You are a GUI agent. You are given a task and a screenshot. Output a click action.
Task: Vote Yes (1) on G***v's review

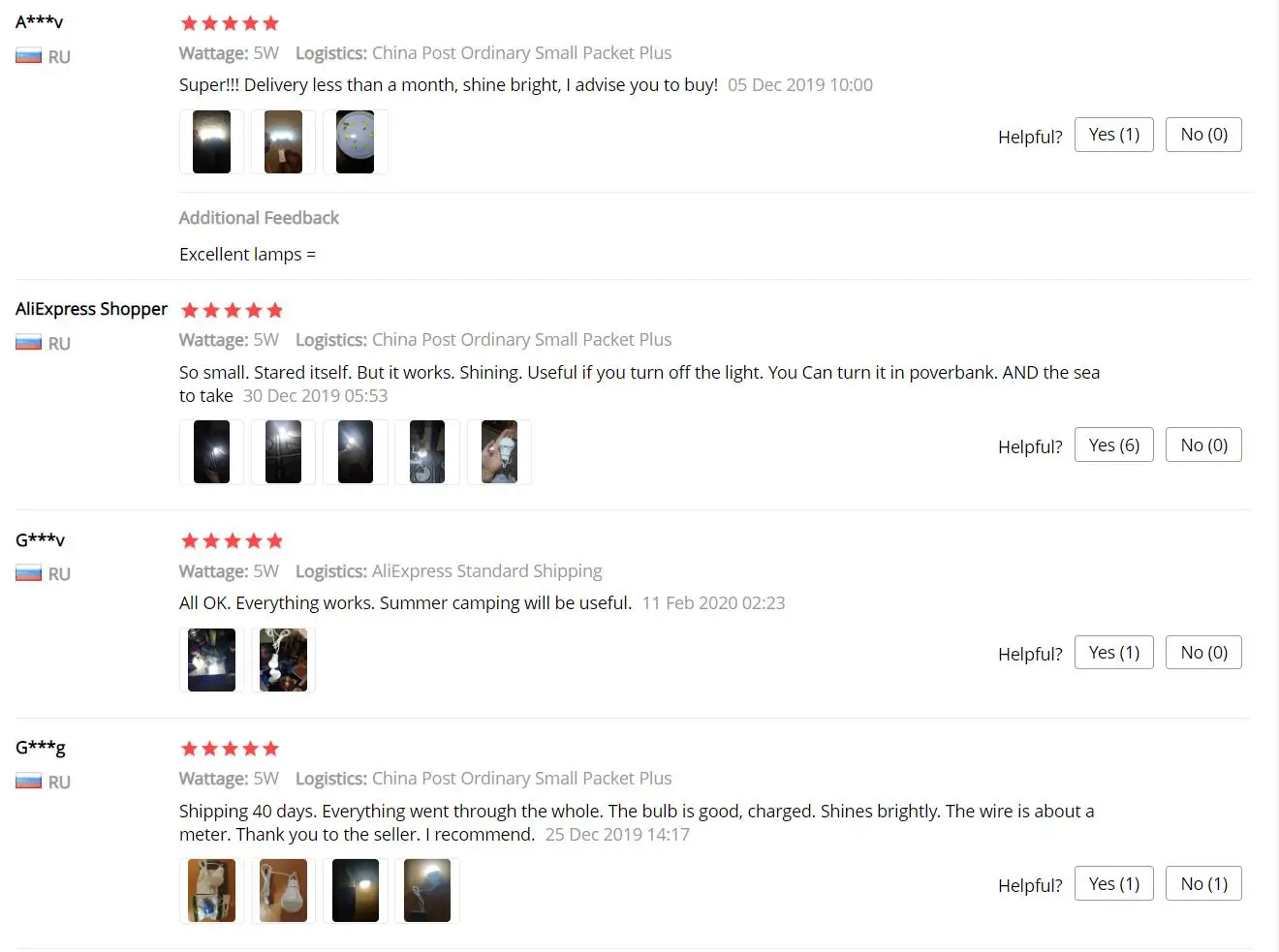[1114, 653]
